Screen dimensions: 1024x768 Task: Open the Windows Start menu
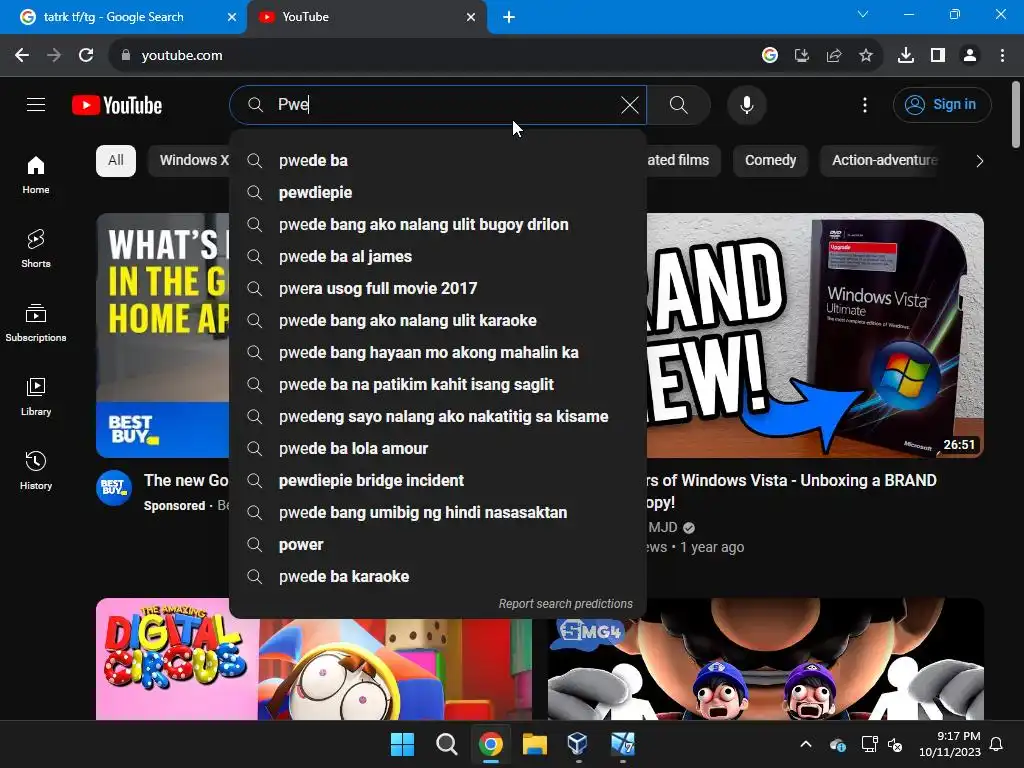click(x=402, y=744)
